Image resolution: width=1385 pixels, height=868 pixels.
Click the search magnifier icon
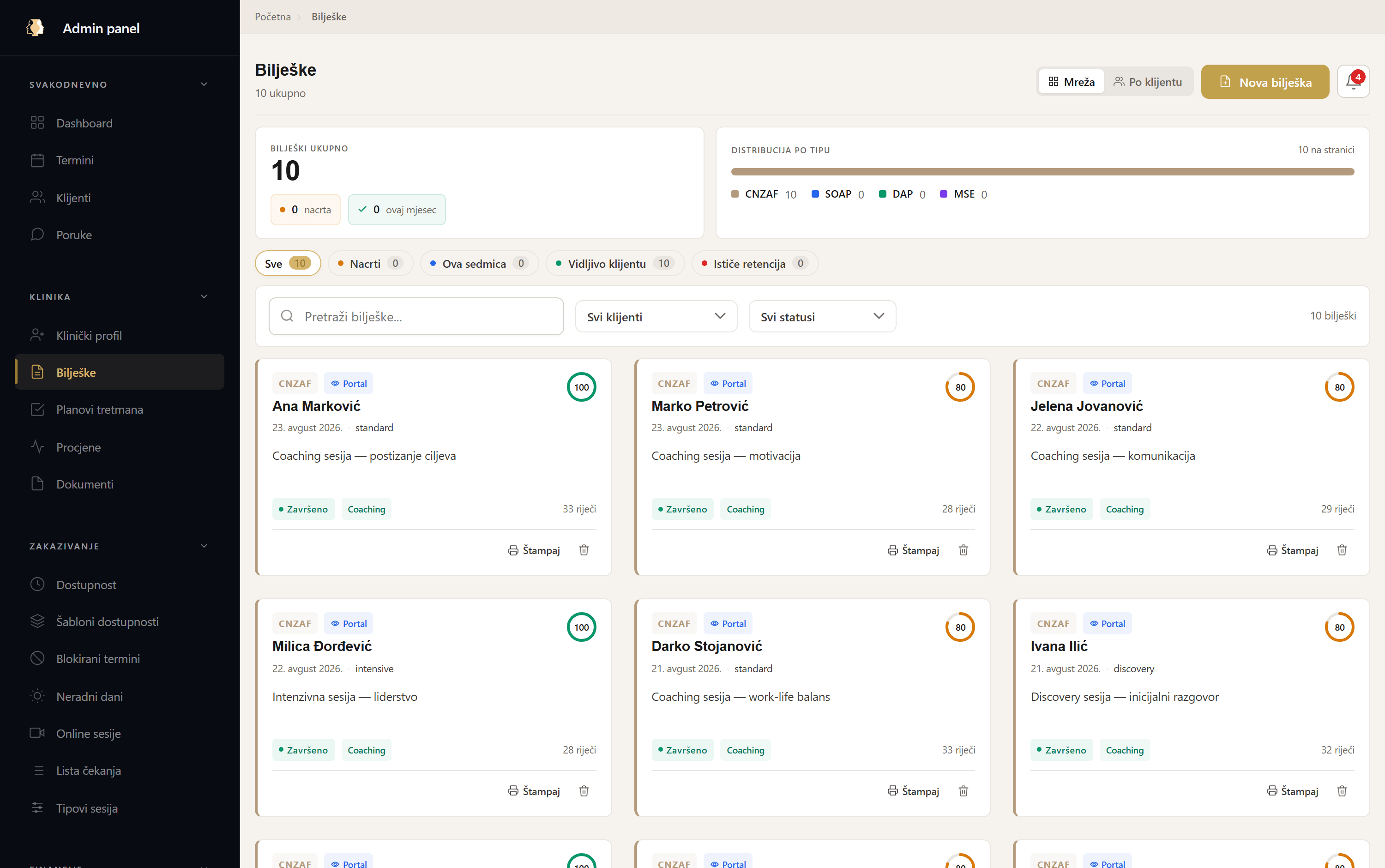[x=287, y=316]
